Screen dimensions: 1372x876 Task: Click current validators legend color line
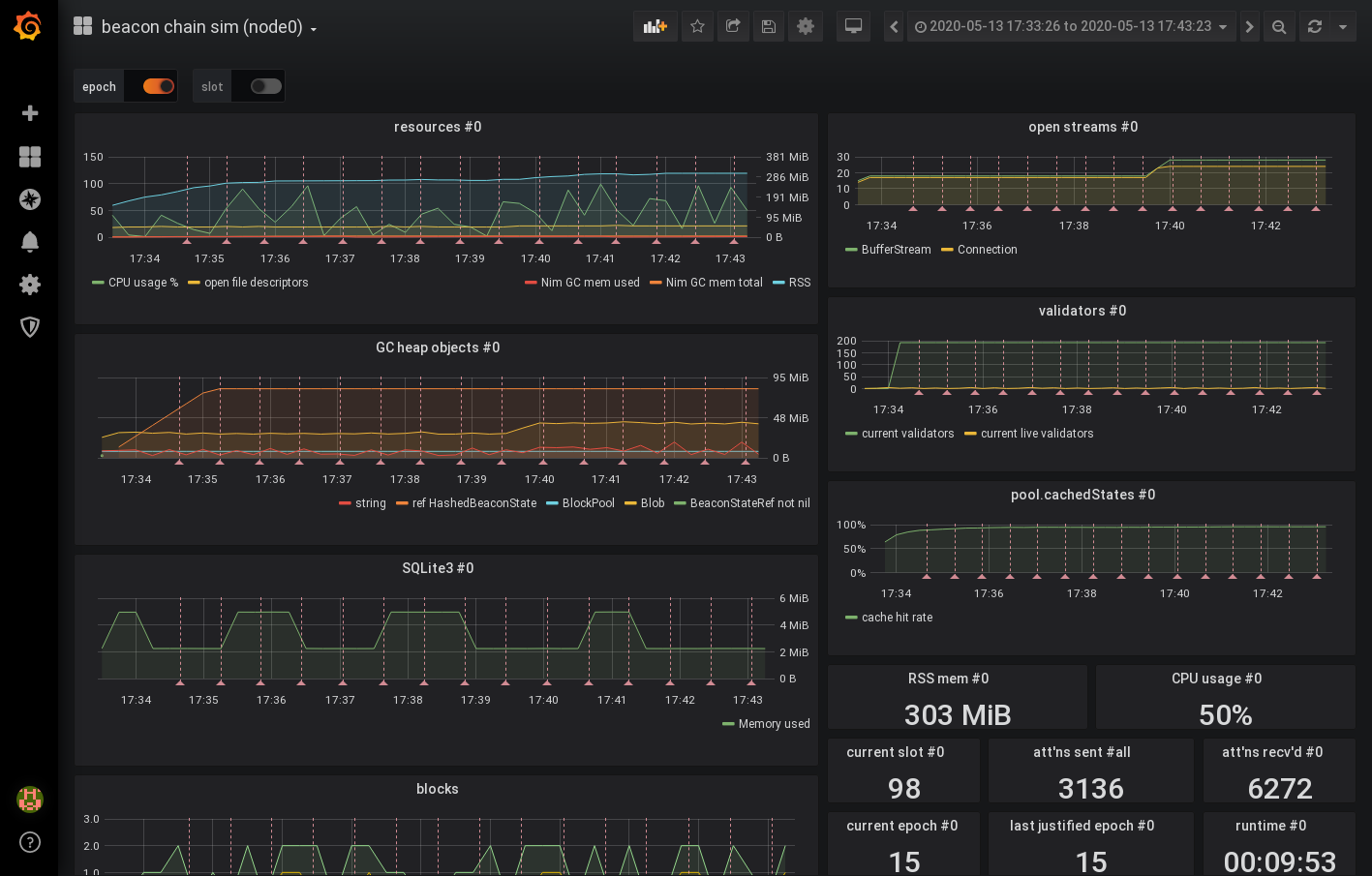click(851, 434)
